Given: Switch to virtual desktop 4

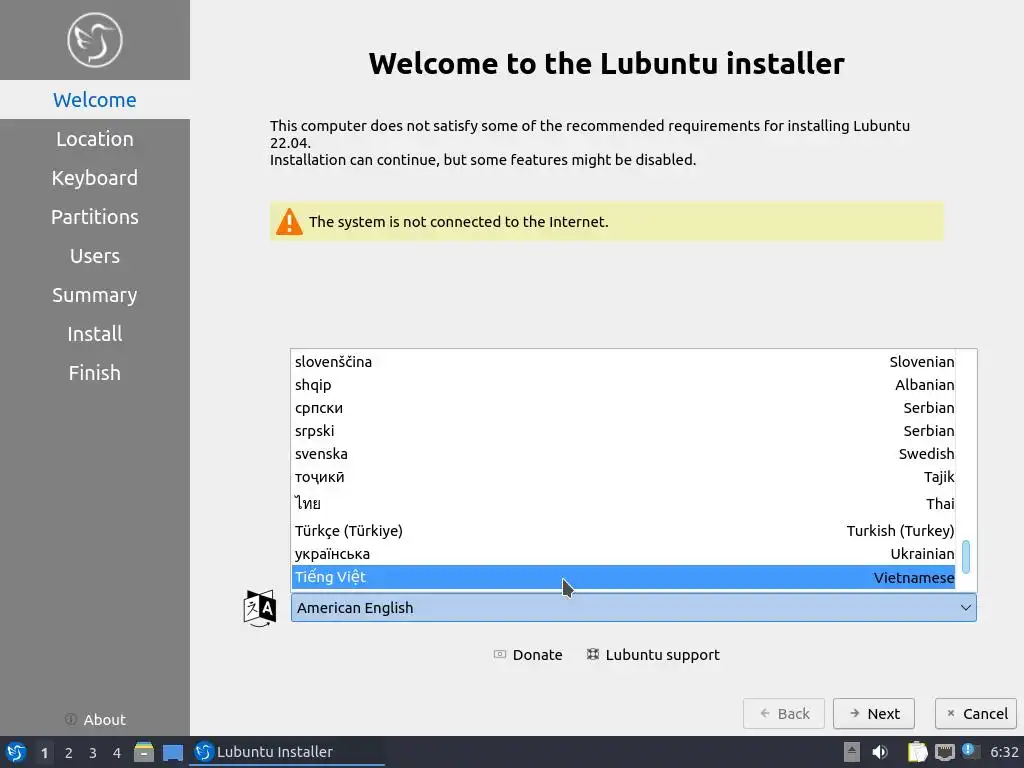Looking at the screenshot, I should (117, 752).
